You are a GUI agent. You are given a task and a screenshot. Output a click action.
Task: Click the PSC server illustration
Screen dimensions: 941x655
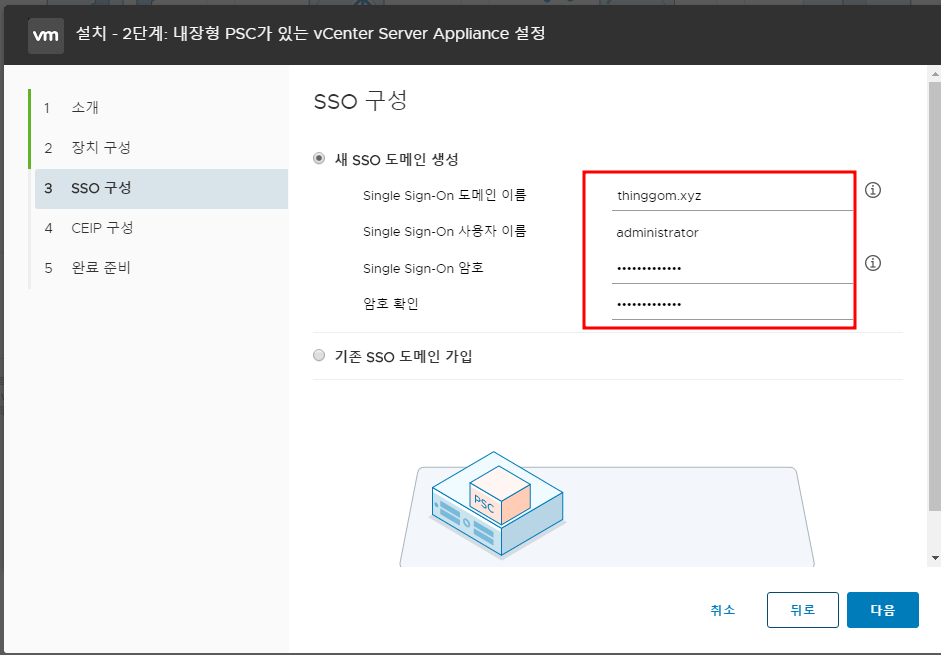click(498, 505)
